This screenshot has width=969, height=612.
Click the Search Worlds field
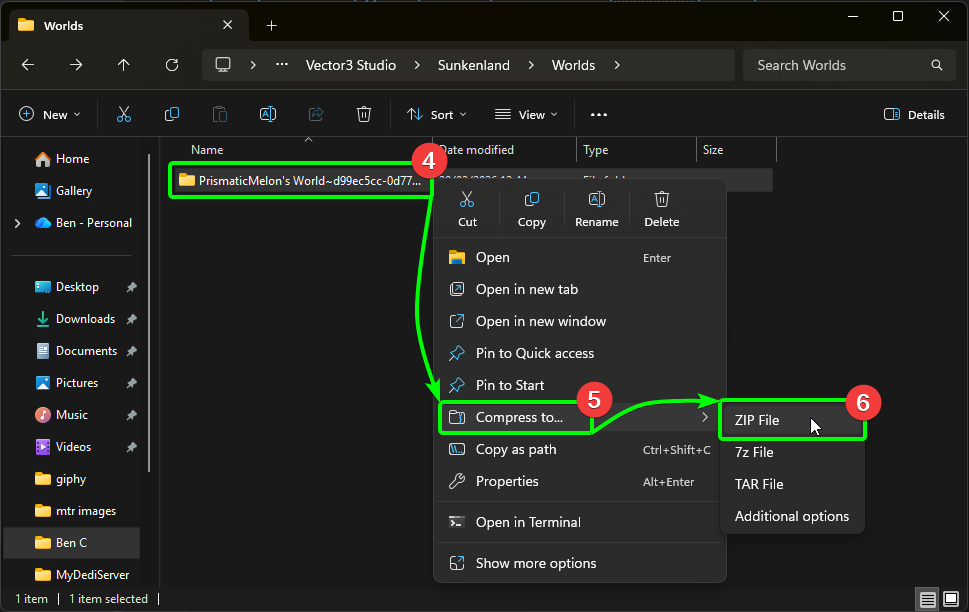pos(838,65)
